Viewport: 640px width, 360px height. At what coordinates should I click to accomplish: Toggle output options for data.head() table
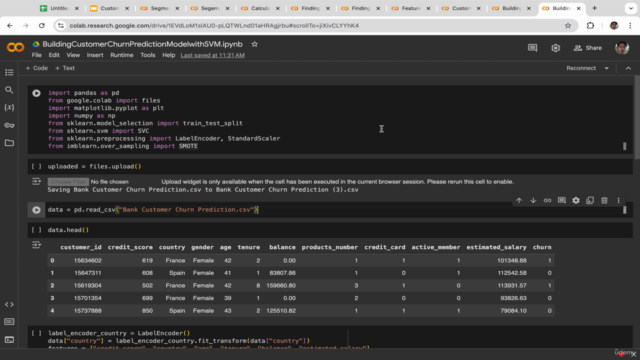click(36, 245)
